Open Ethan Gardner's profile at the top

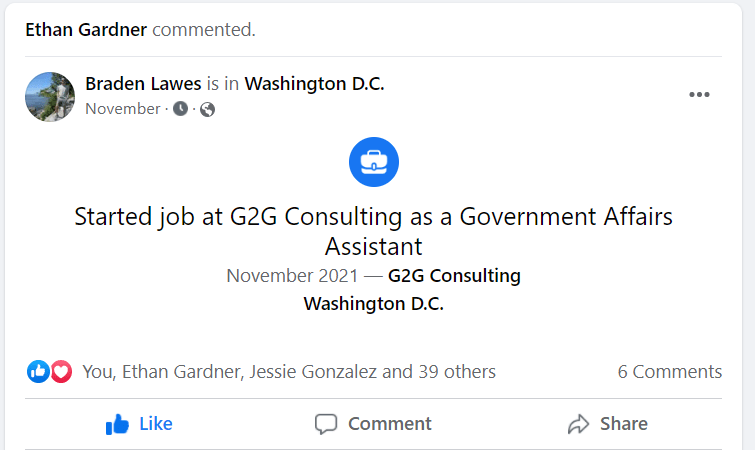click(86, 29)
